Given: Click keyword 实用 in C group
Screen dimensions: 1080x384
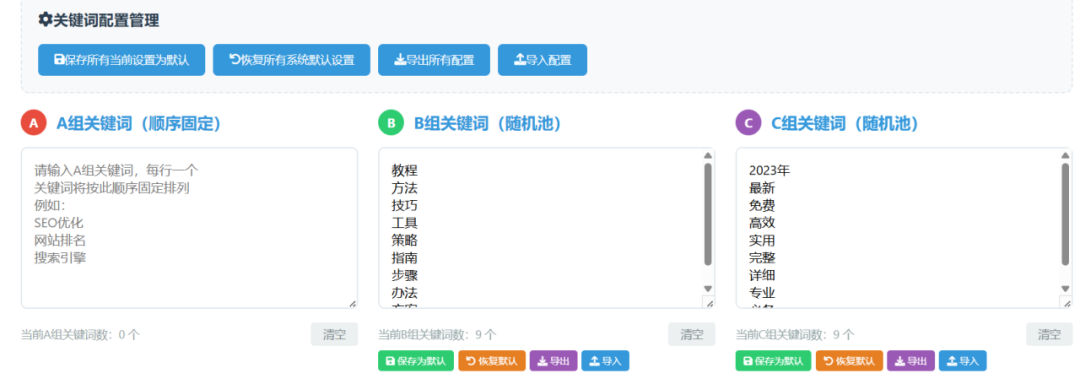Looking at the screenshot, I should [x=762, y=241].
